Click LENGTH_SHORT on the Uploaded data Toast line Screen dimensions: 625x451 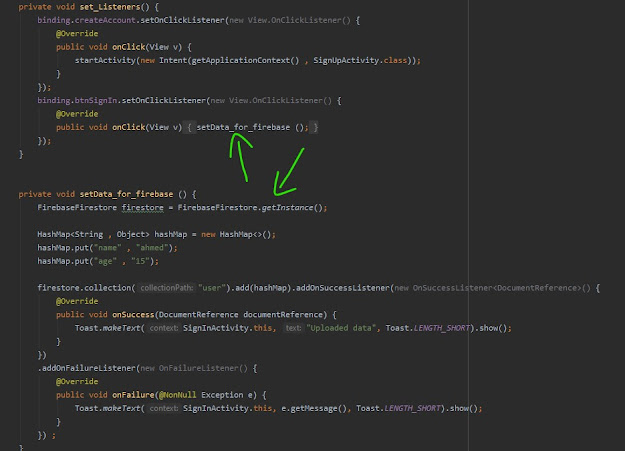click(x=442, y=328)
